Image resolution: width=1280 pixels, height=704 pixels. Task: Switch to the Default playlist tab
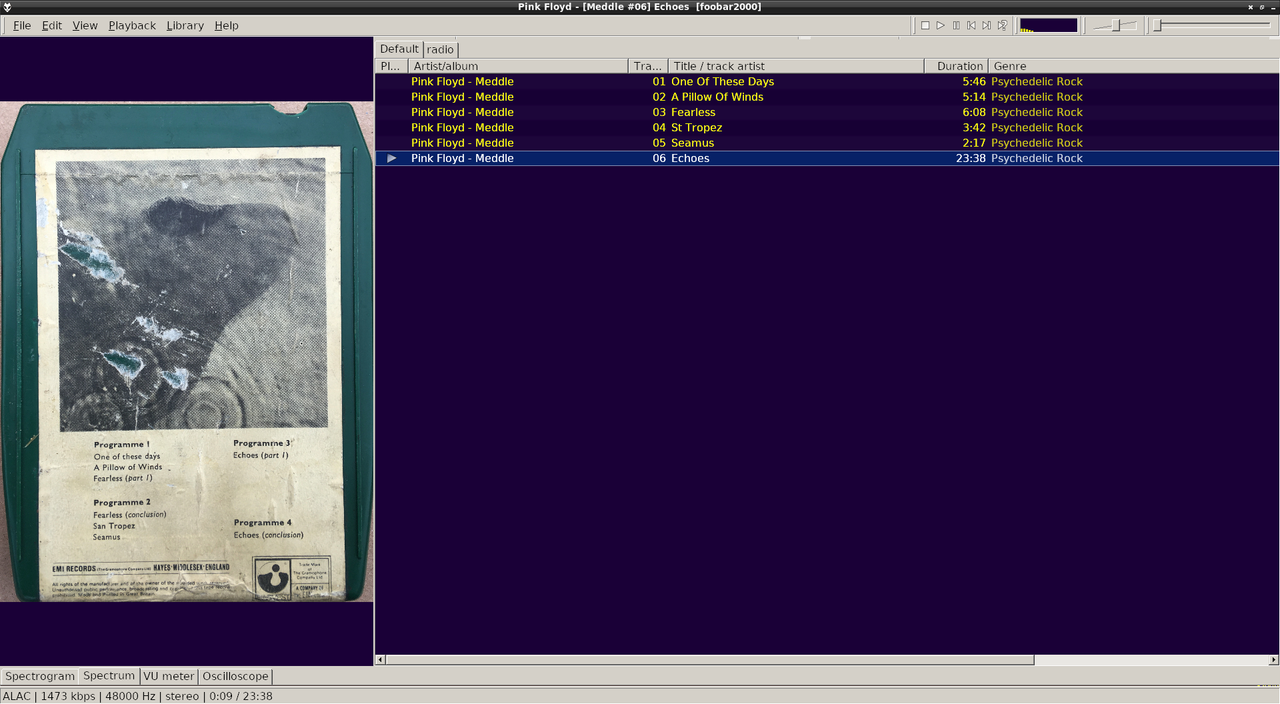pos(399,49)
